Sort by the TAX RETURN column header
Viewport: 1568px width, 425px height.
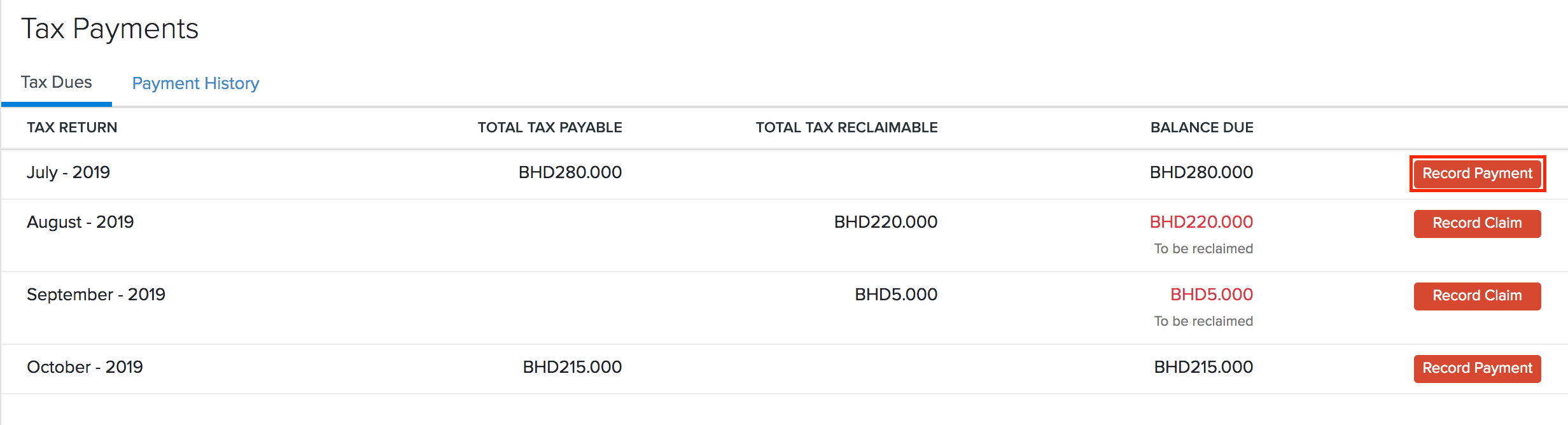[71, 127]
